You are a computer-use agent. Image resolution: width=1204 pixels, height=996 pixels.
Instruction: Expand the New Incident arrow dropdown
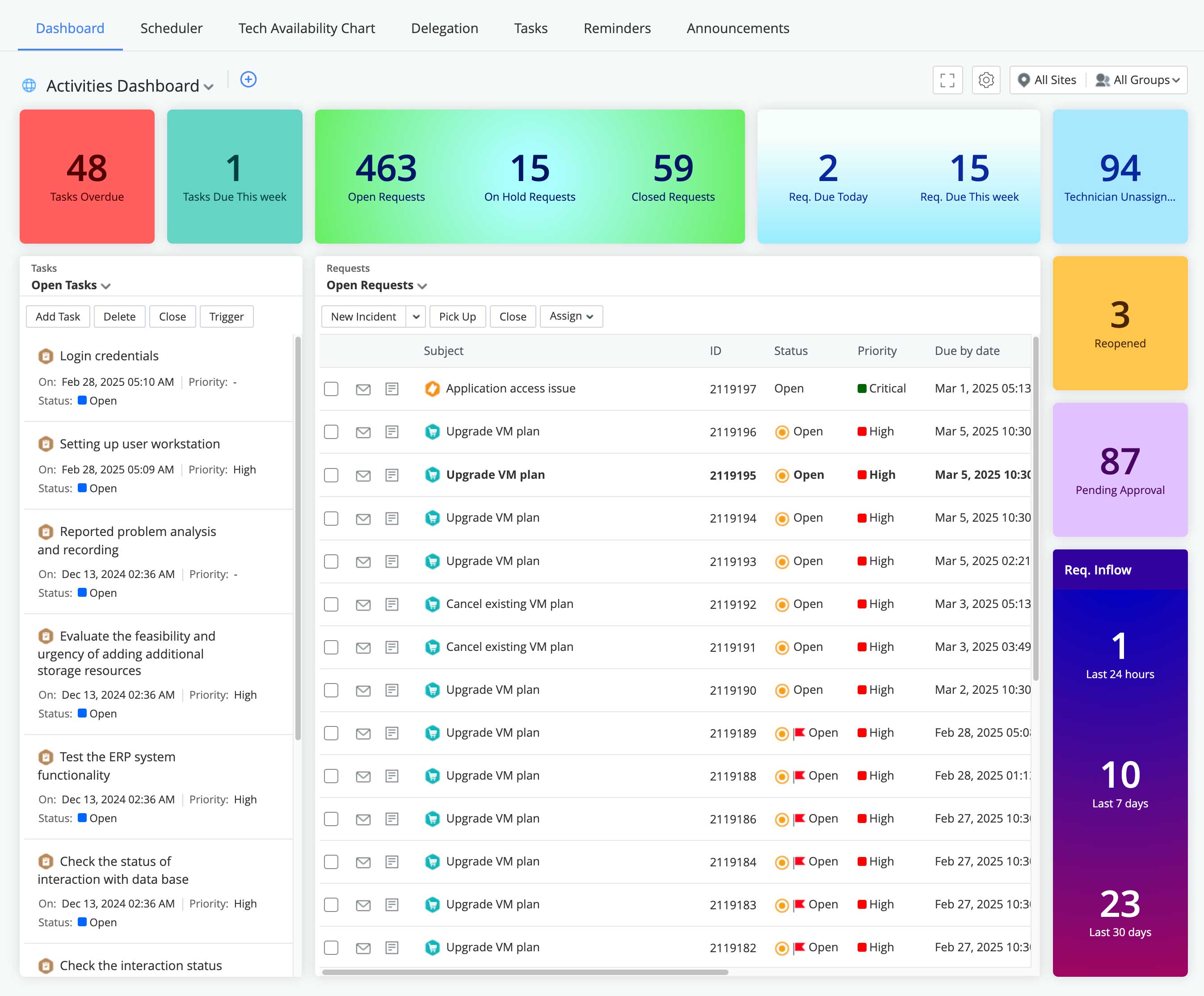(416, 317)
